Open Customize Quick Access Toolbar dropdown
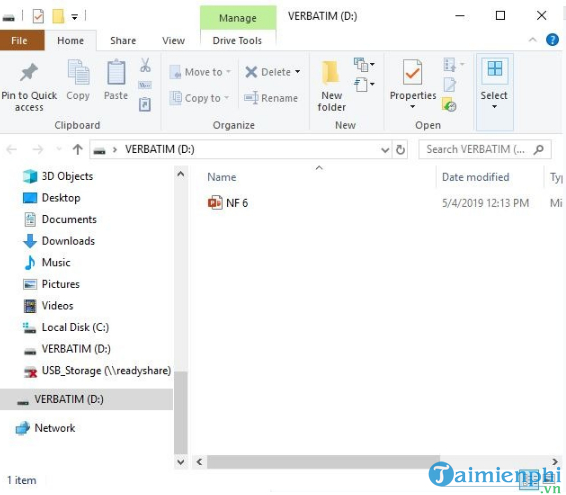 [x=74, y=17]
